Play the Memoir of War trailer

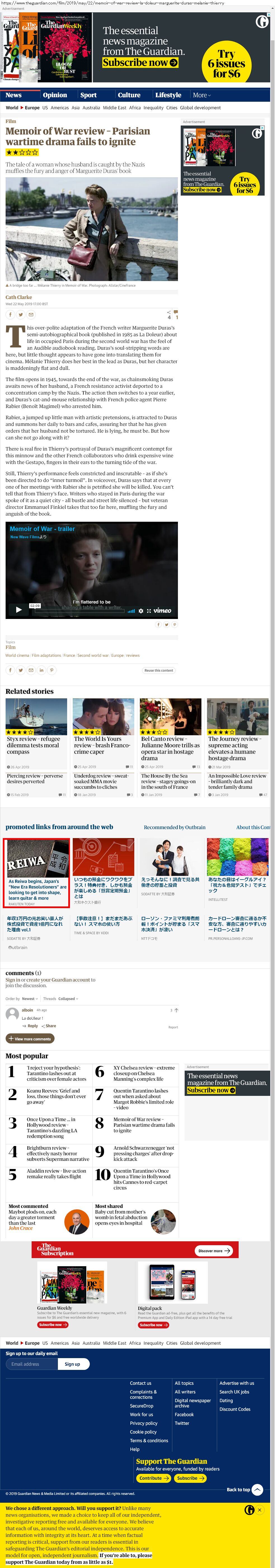(x=18, y=609)
